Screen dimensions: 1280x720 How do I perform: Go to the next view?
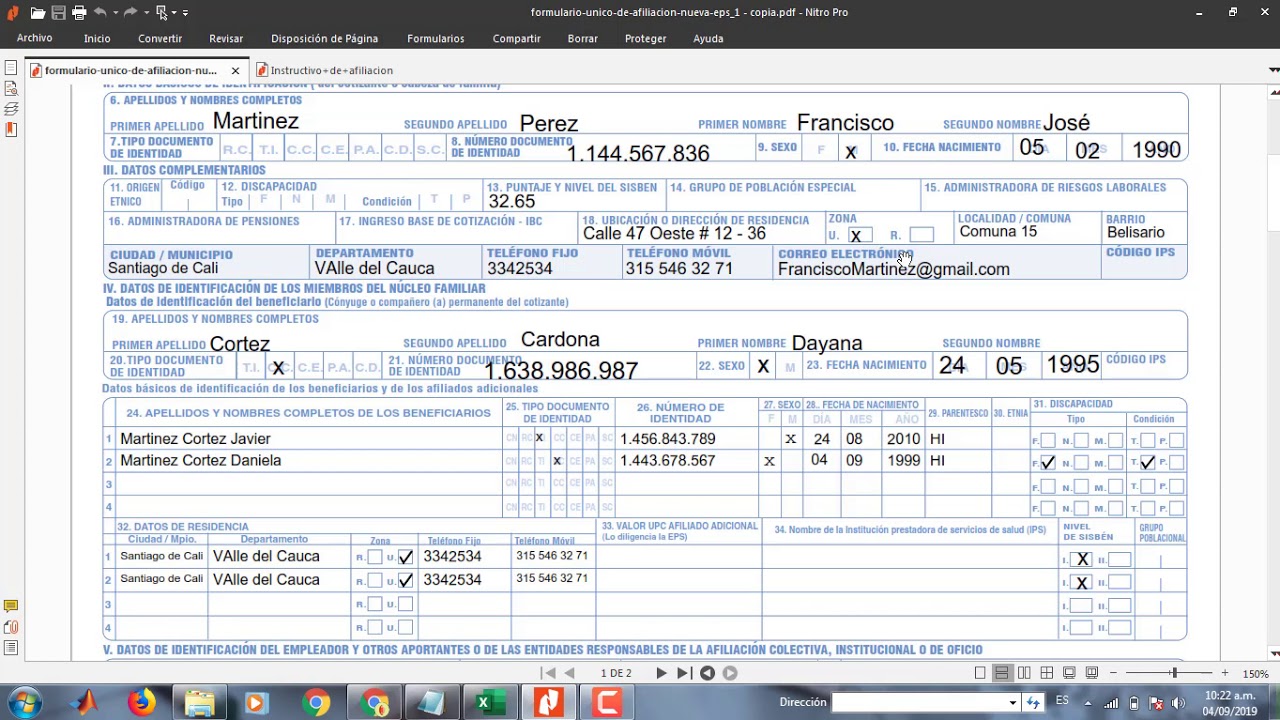coord(730,673)
